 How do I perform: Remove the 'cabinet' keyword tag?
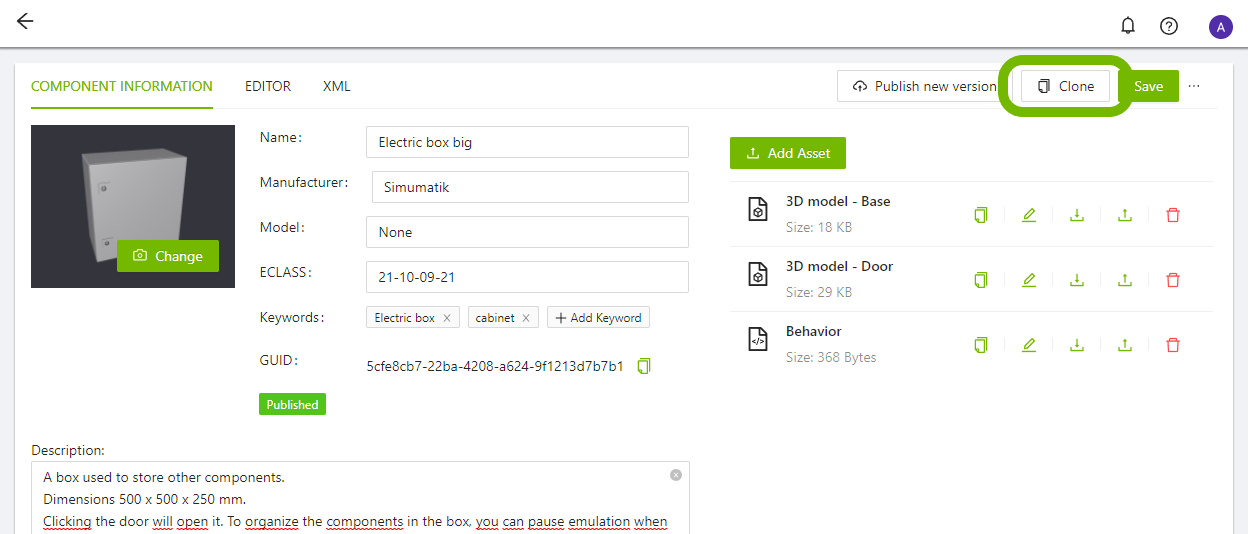click(526, 318)
